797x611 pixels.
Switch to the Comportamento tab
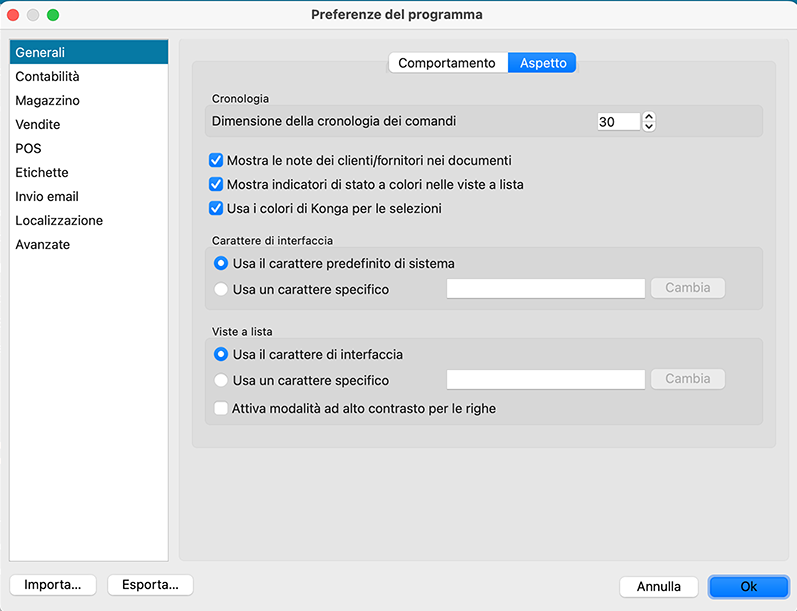point(446,63)
